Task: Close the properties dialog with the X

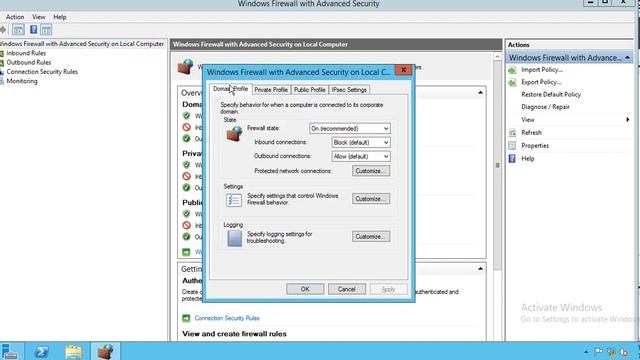Action: click(x=403, y=70)
